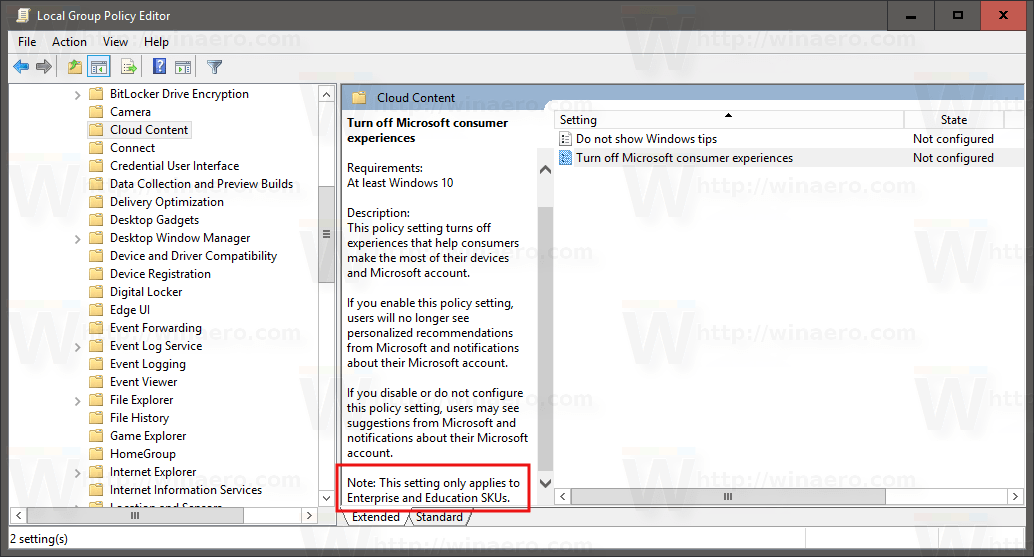The image size is (1034, 557).
Task: Click the Export list toolbar icon
Action: (x=129, y=67)
